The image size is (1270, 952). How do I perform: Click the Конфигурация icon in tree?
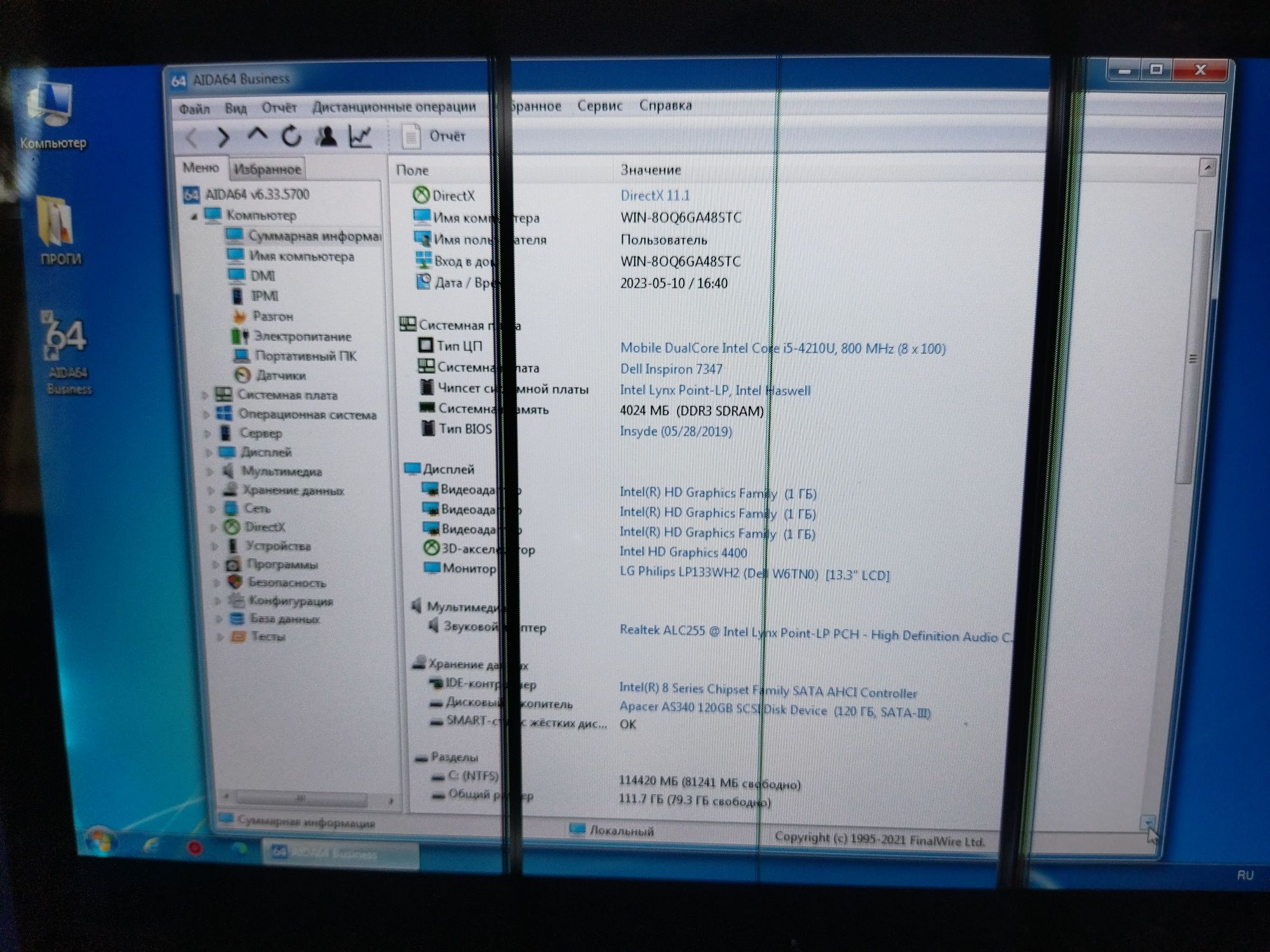point(236,600)
